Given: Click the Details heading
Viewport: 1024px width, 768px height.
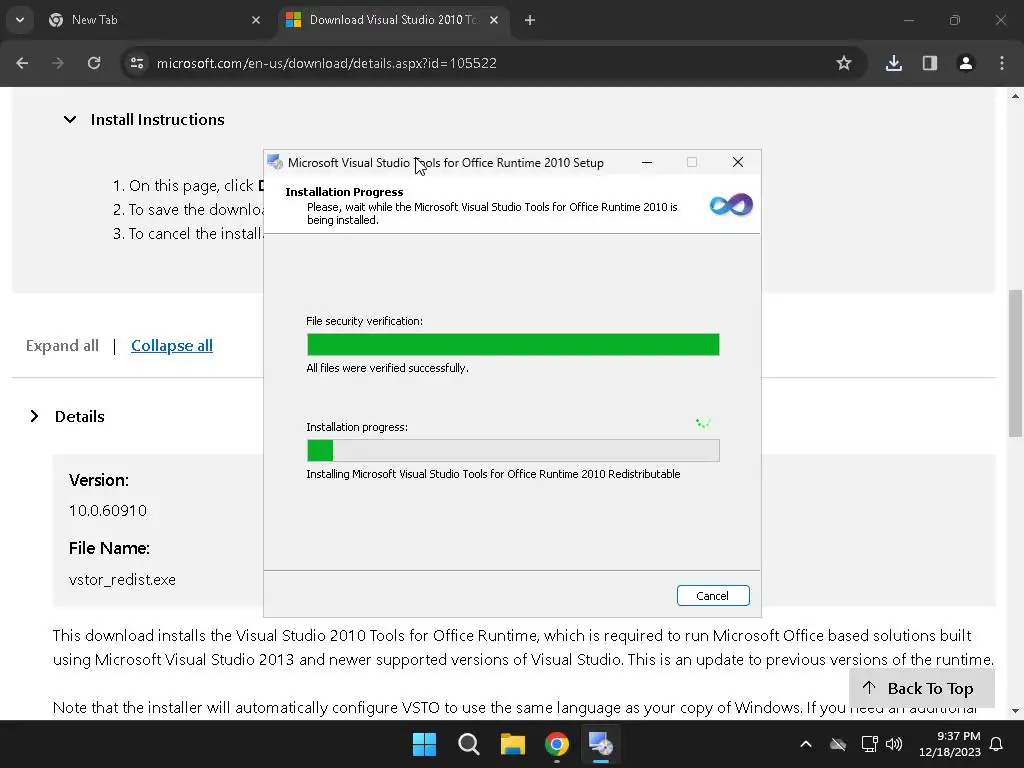Looking at the screenshot, I should click(x=80, y=417).
